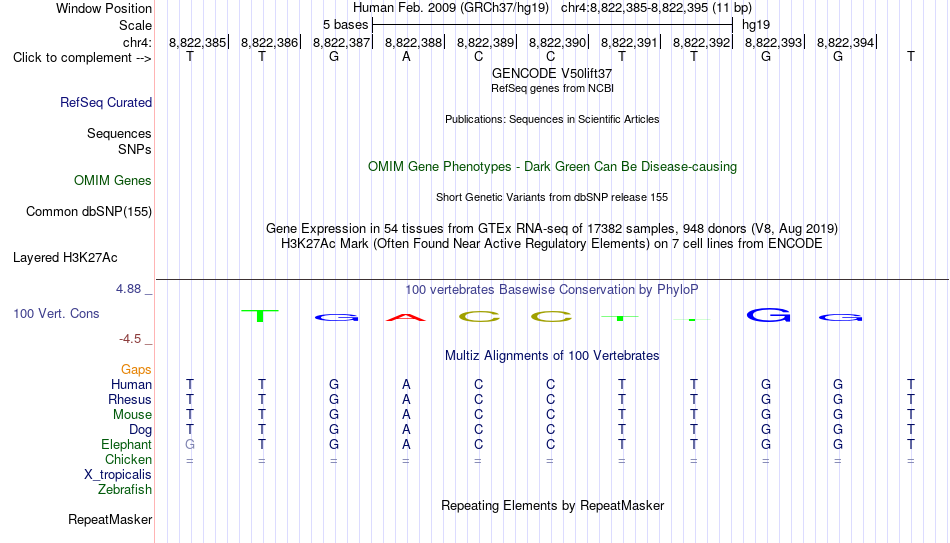The width and height of the screenshot is (950, 543).
Task: Click the SNPs track label
Action: point(135,149)
